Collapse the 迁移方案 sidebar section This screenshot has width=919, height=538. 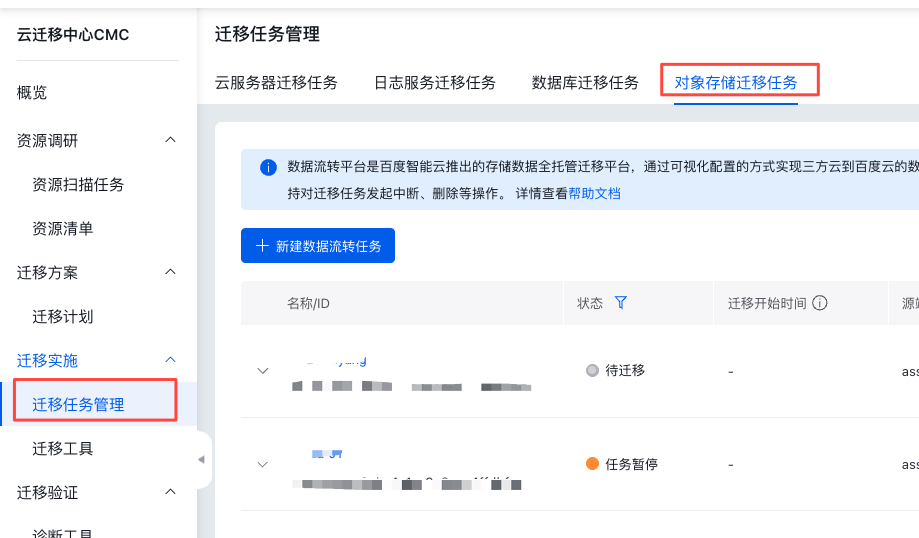pos(170,272)
